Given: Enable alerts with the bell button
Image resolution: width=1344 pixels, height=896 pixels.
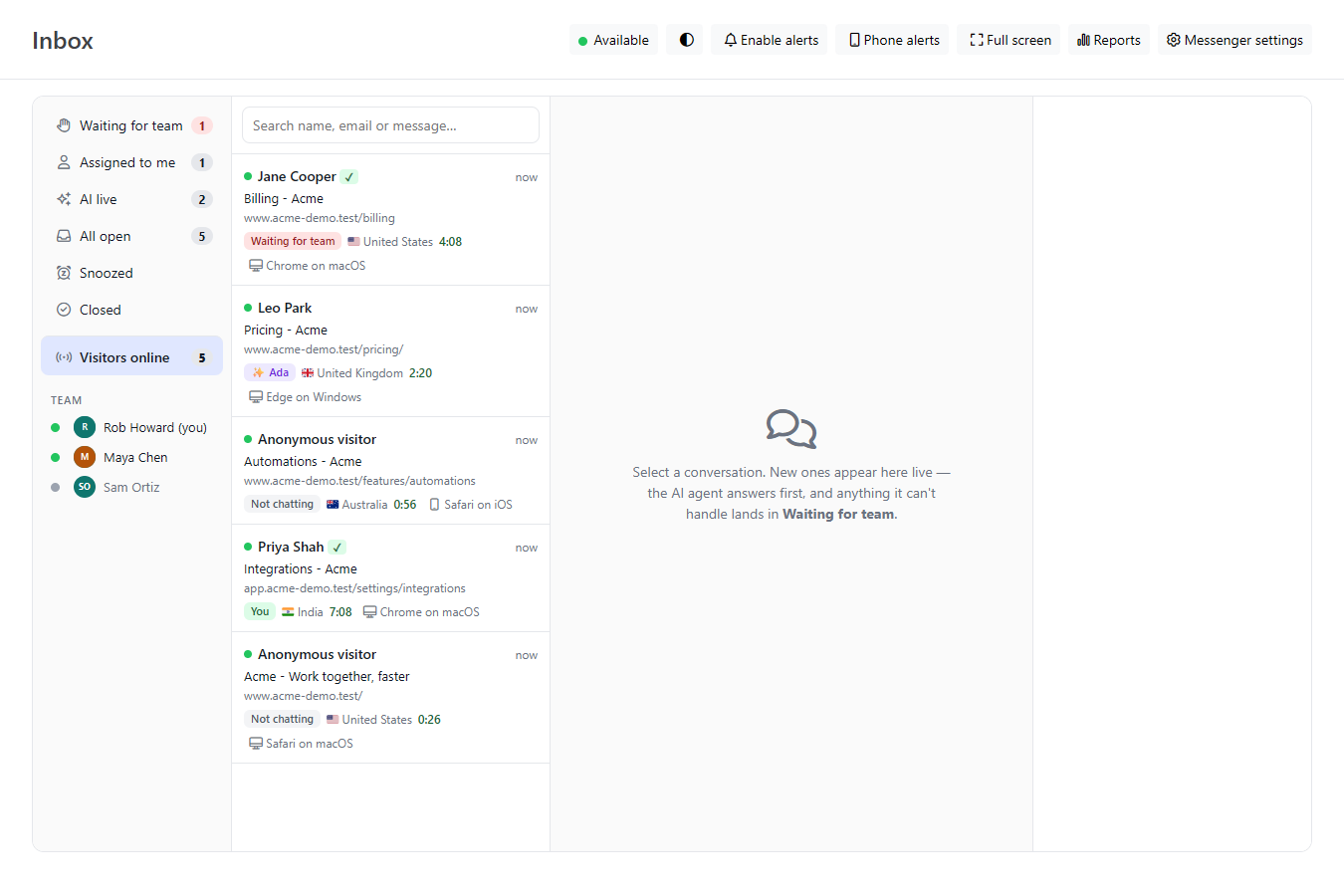Looking at the screenshot, I should click(x=771, y=40).
